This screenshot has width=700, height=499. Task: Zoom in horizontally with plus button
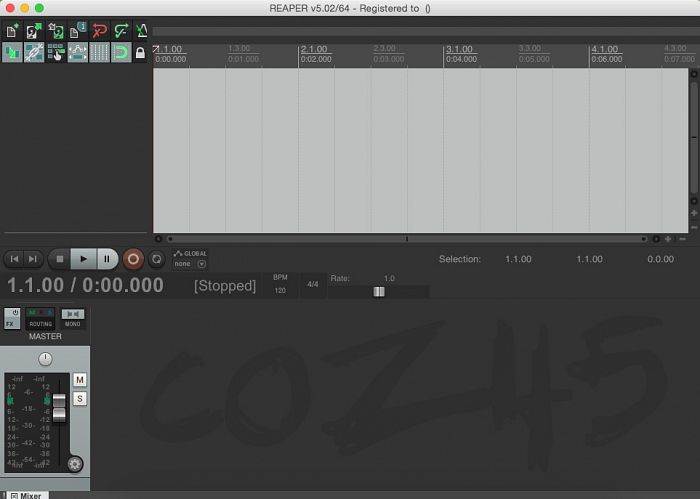point(668,239)
